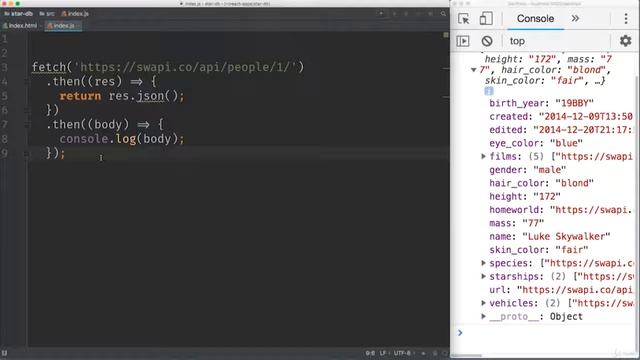
Task: Click the fetch function name in code
Action: point(49,67)
